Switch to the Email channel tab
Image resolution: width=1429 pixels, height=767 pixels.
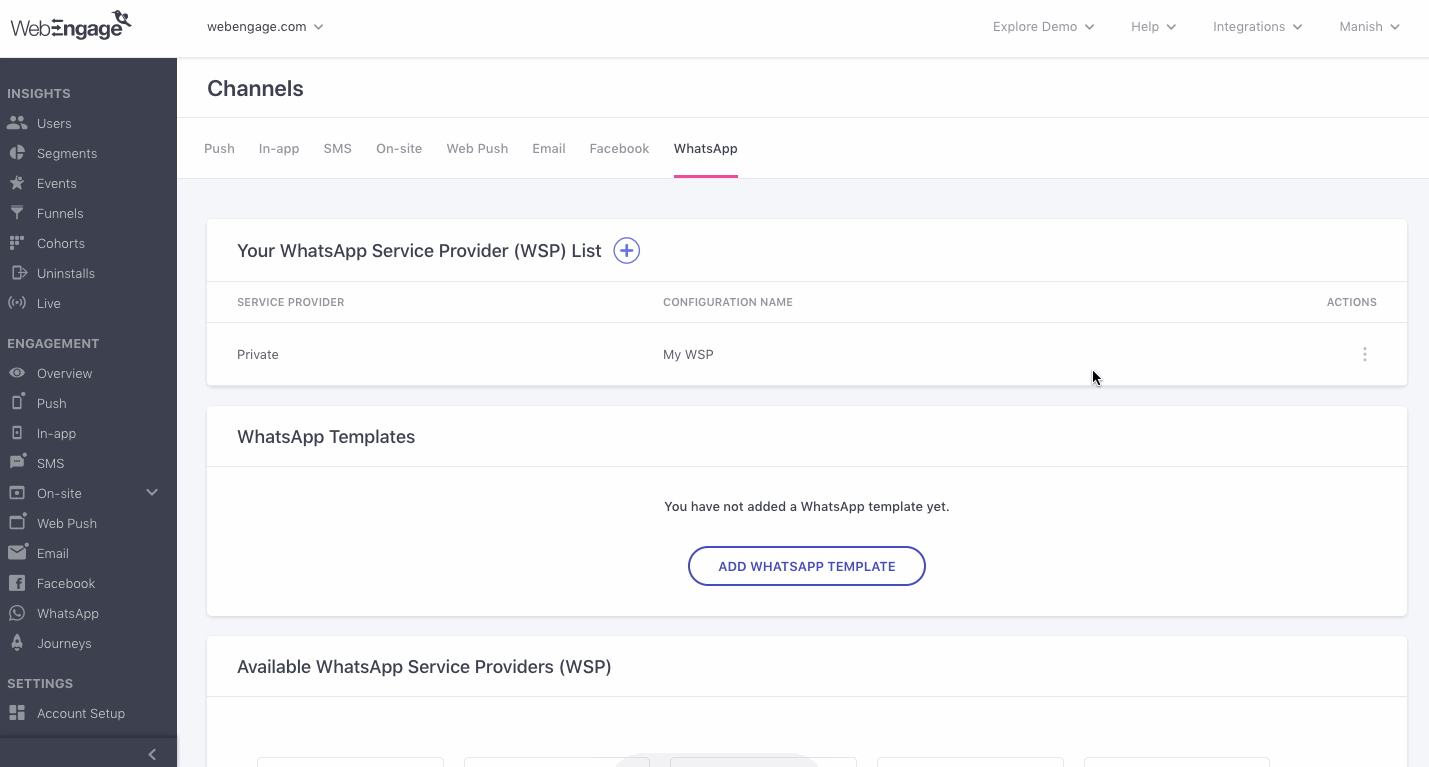click(x=549, y=148)
